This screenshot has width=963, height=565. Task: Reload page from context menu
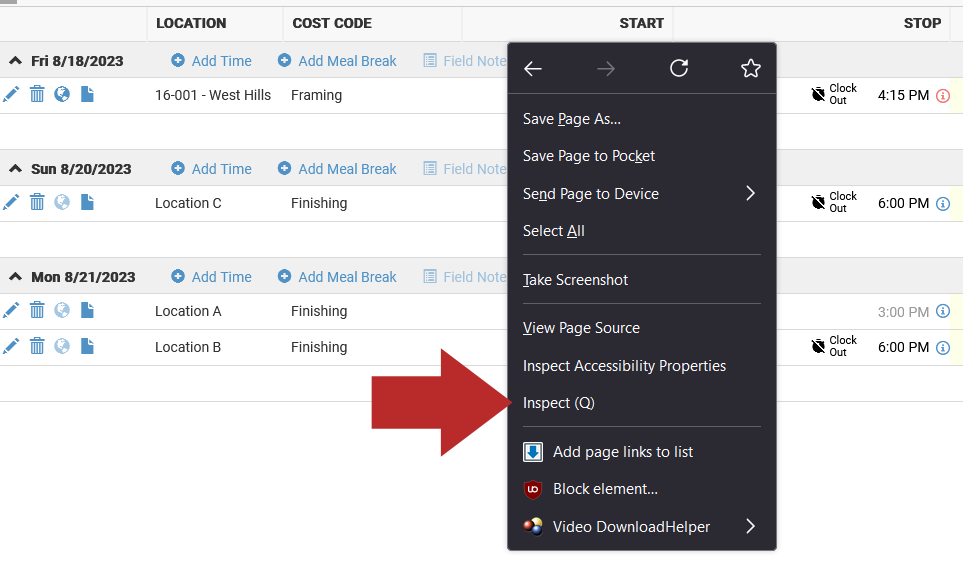click(679, 68)
